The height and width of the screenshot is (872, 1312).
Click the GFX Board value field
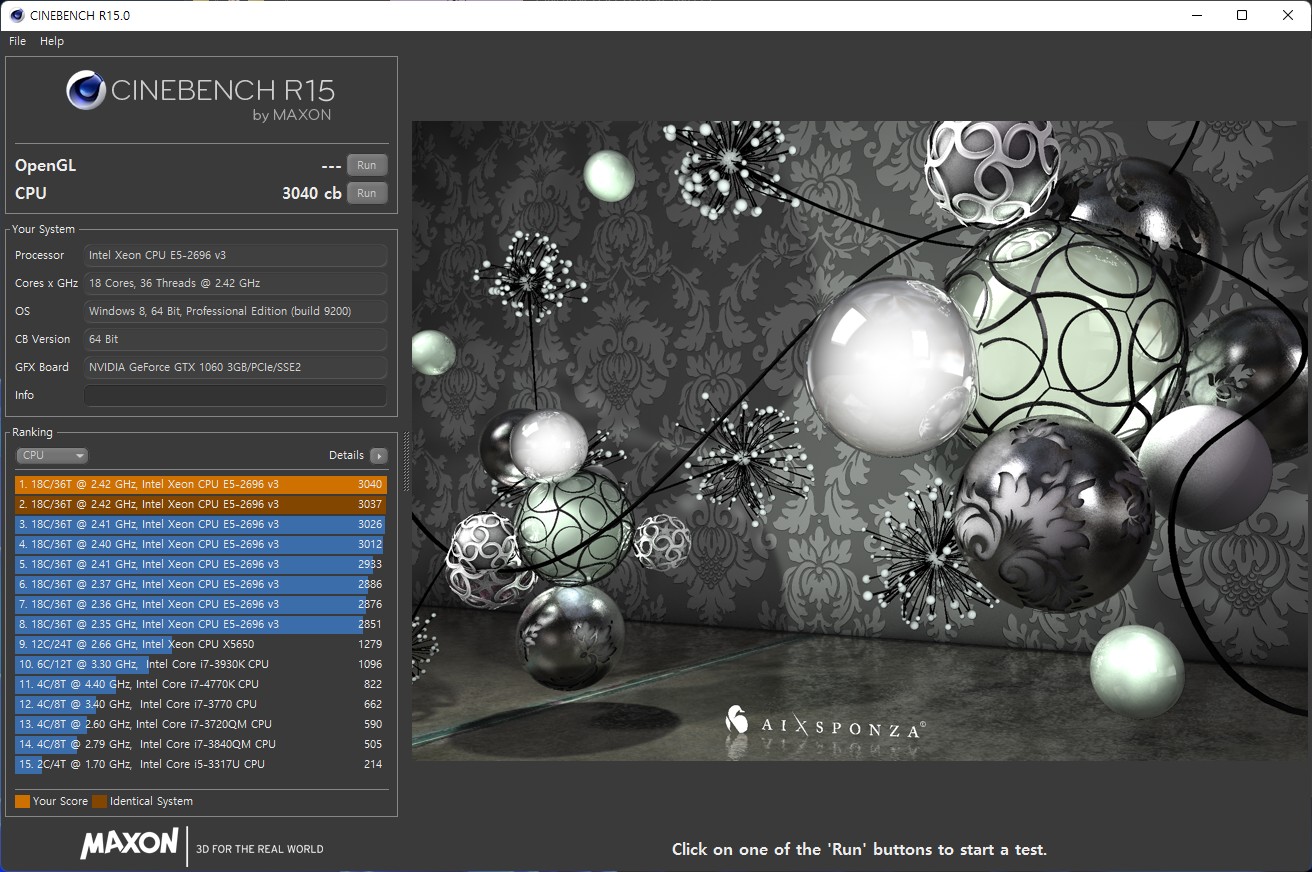236,367
